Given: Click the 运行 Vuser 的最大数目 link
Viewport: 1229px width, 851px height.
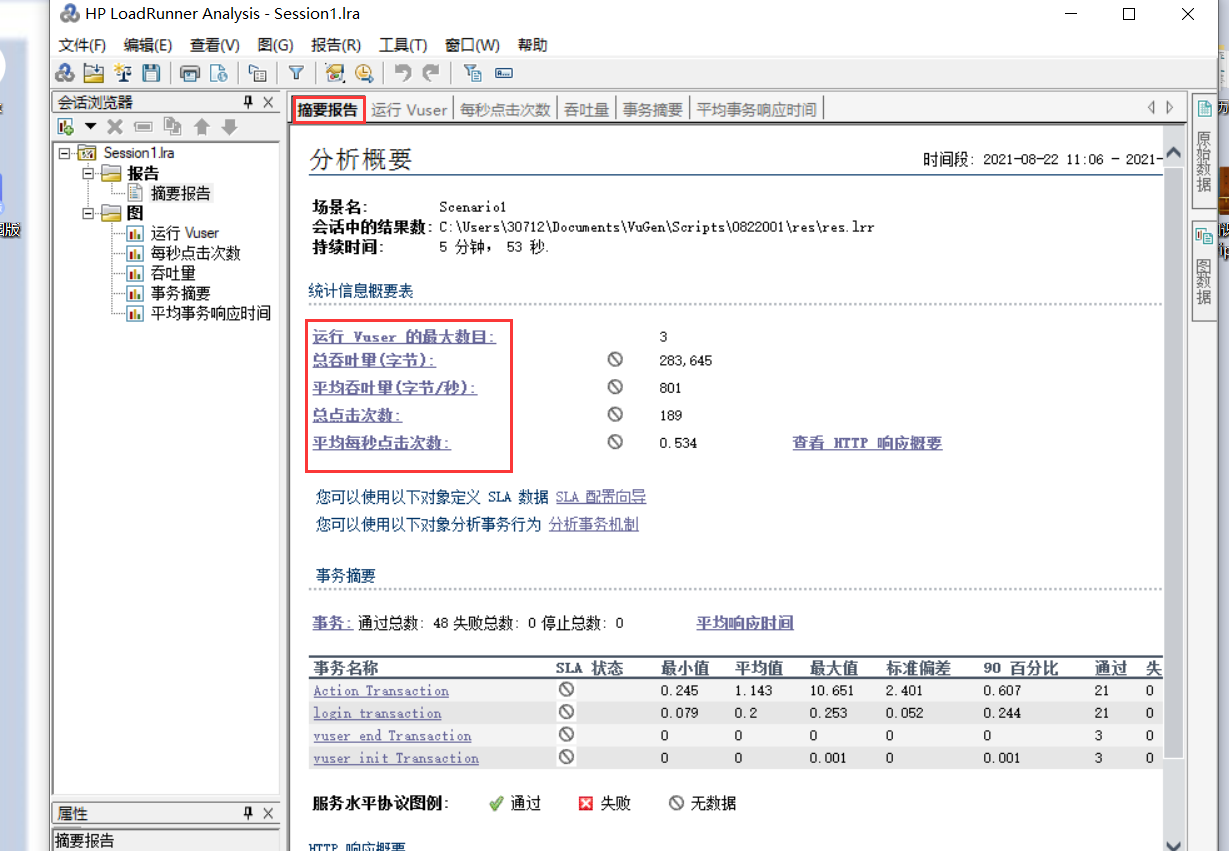Looking at the screenshot, I should coord(404,337).
